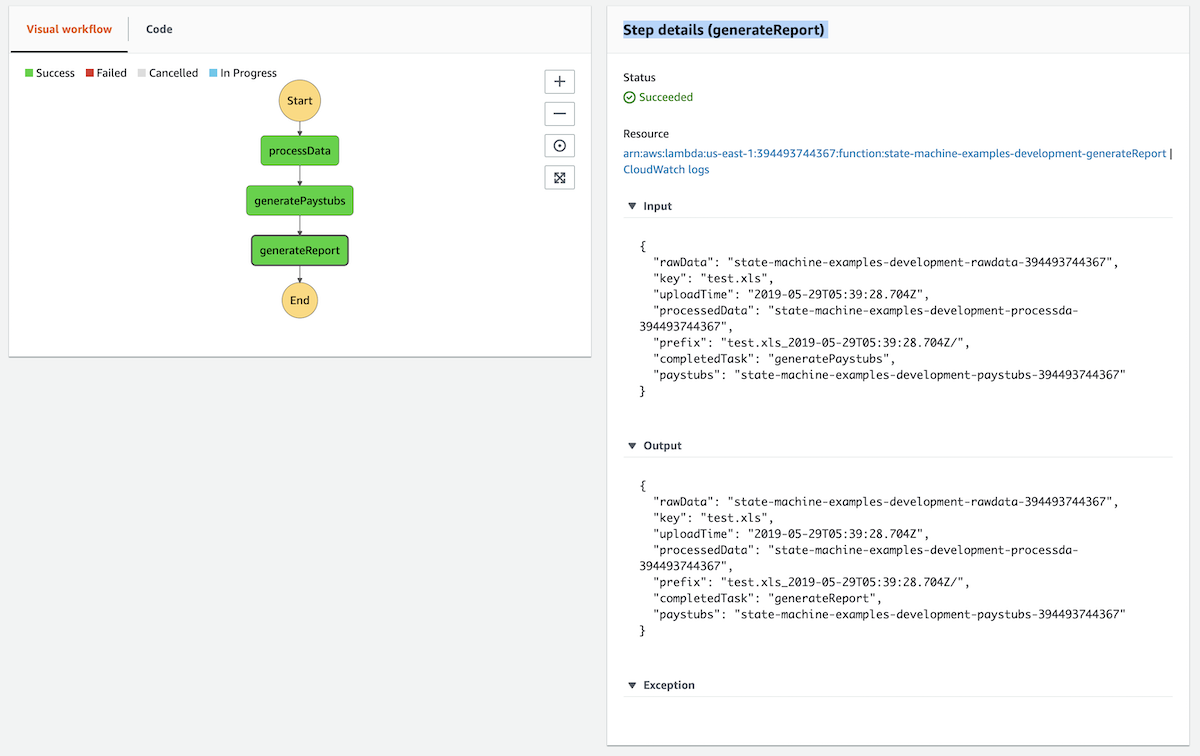Click the green Succeeded status icon

pos(629,98)
